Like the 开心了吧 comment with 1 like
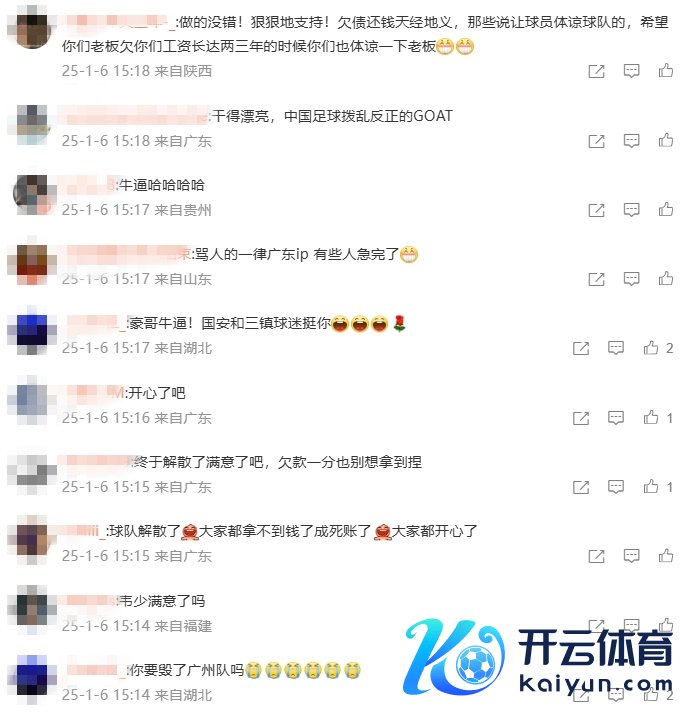This screenshot has height=717, width=688. (651, 417)
